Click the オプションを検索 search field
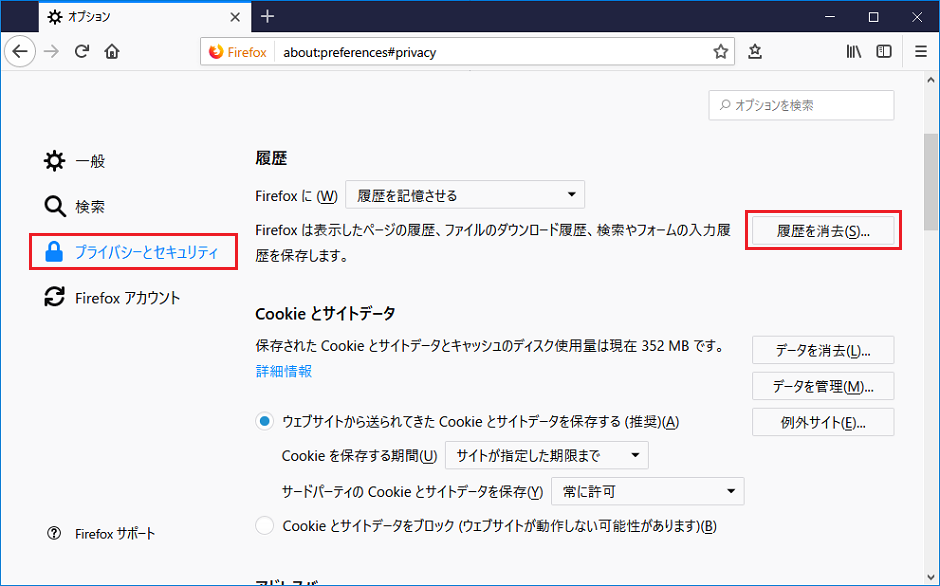This screenshot has width=940, height=586. [x=802, y=105]
